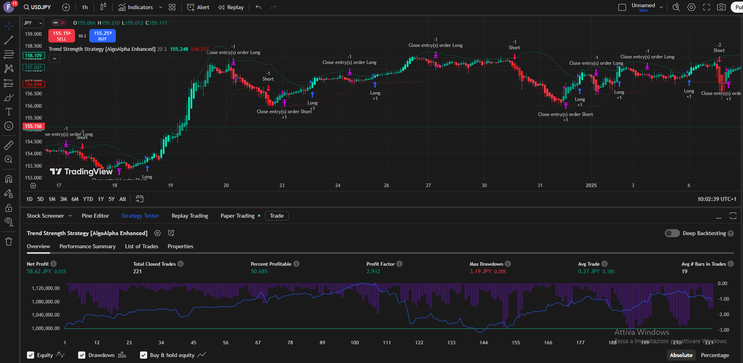Screen dimensions: 743x363
Task: Open strategy Properties tab
Action: click(x=180, y=246)
